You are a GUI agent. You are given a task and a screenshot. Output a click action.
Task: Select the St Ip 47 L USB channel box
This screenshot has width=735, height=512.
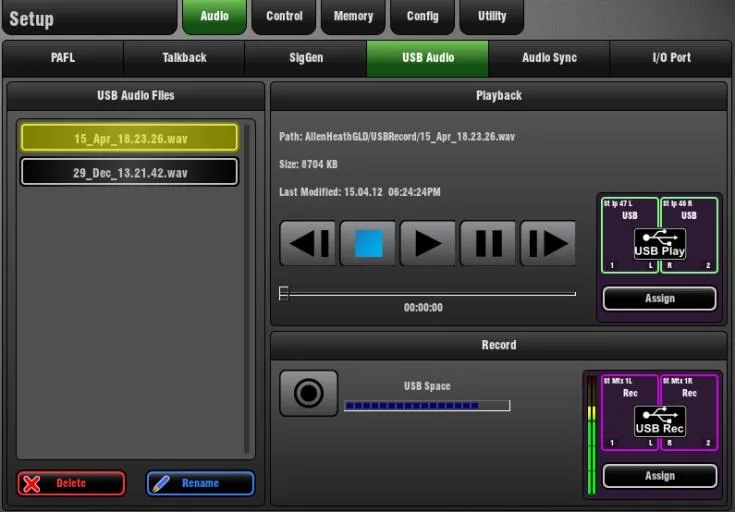tap(630, 235)
